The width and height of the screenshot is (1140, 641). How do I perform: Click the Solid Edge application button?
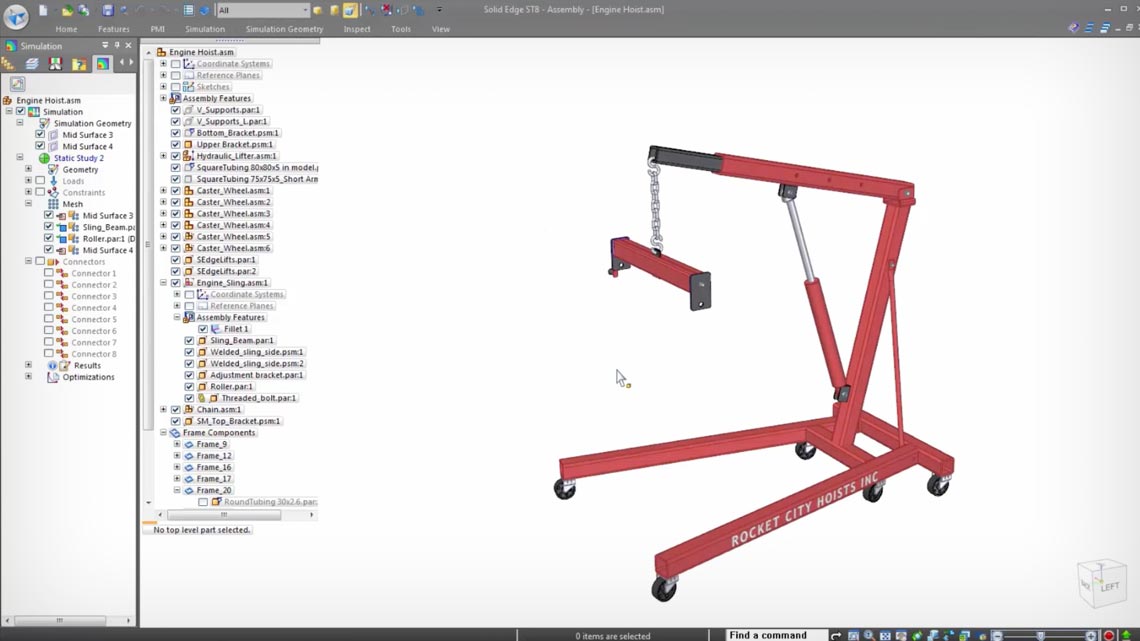[x=16, y=17]
